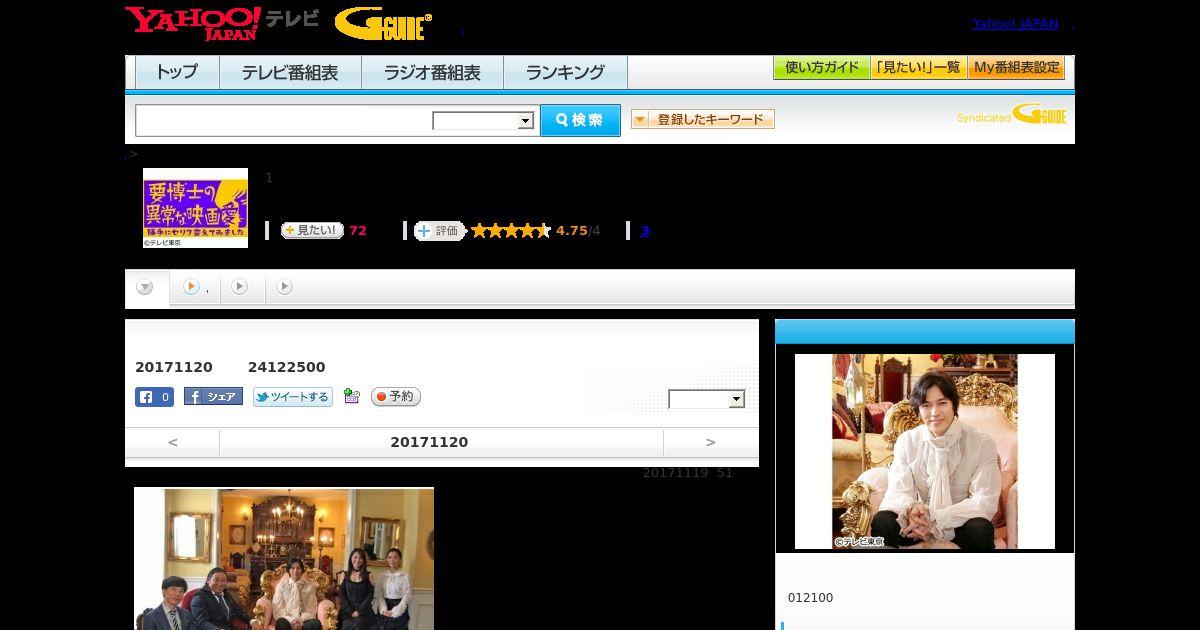Select the third tab with gray play icon

(x=240, y=287)
